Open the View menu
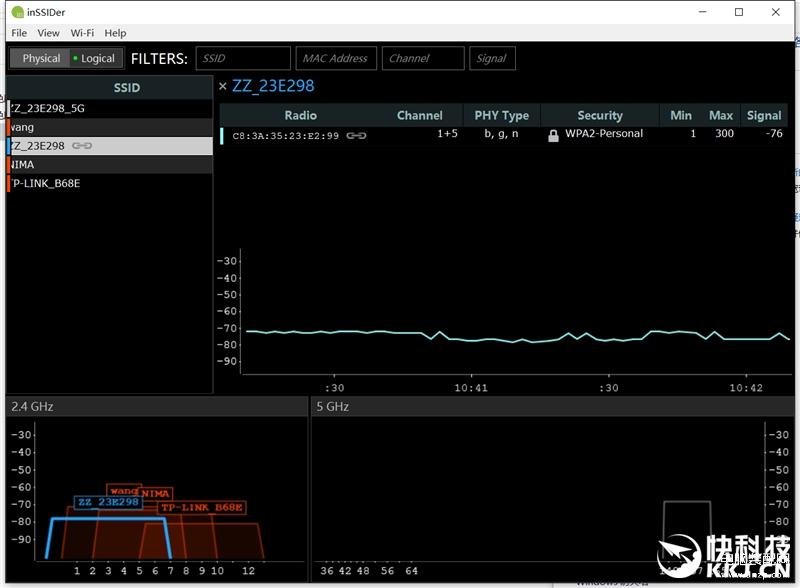This screenshot has width=800, height=588. click(x=48, y=33)
